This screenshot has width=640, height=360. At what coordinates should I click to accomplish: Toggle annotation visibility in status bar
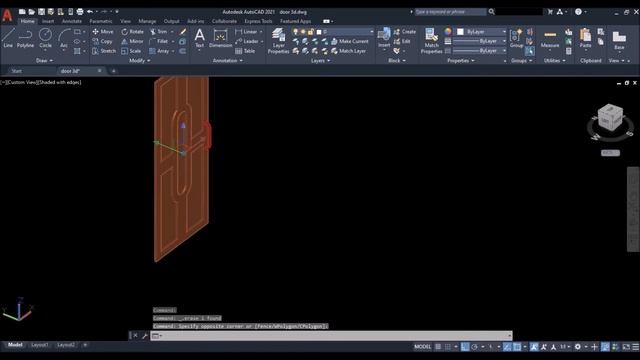point(534,347)
